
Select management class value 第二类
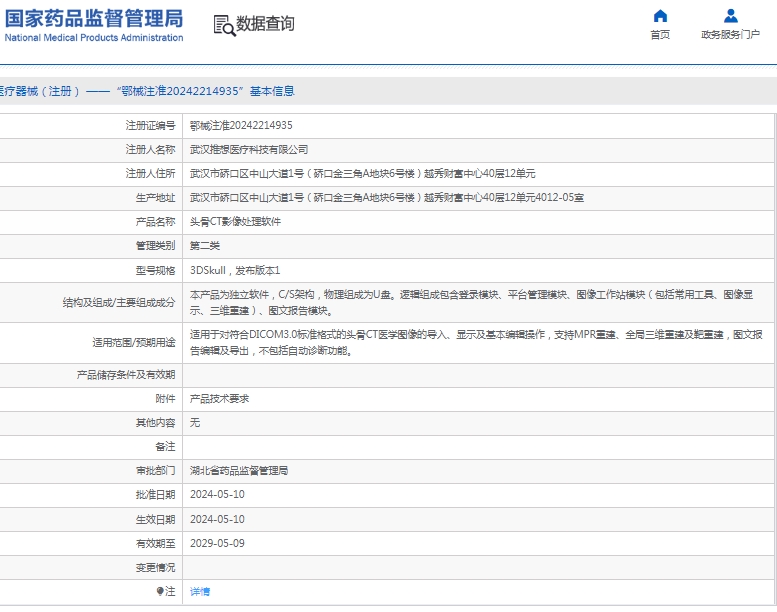click(x=205, y=246)
